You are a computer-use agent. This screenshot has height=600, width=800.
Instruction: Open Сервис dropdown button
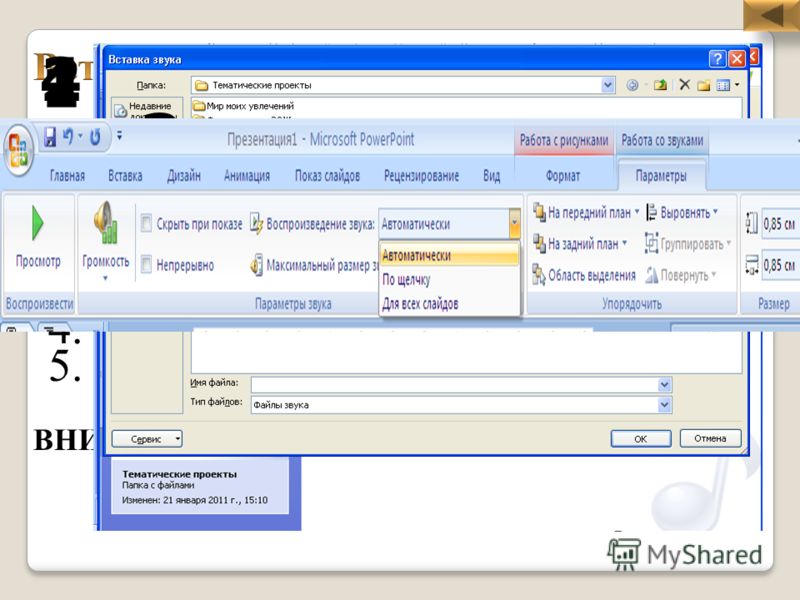147,439
